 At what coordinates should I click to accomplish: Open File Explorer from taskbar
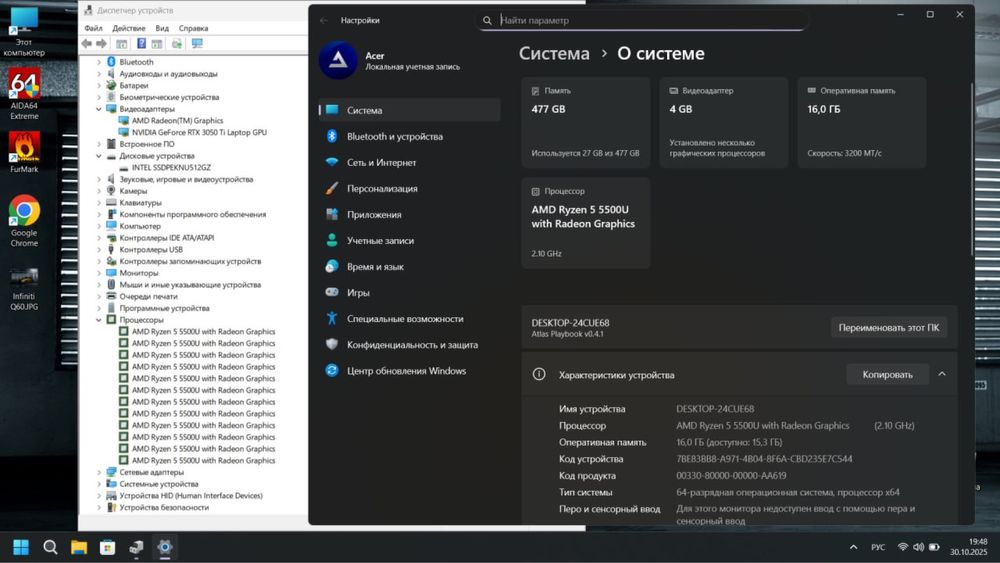coord(79,547)
